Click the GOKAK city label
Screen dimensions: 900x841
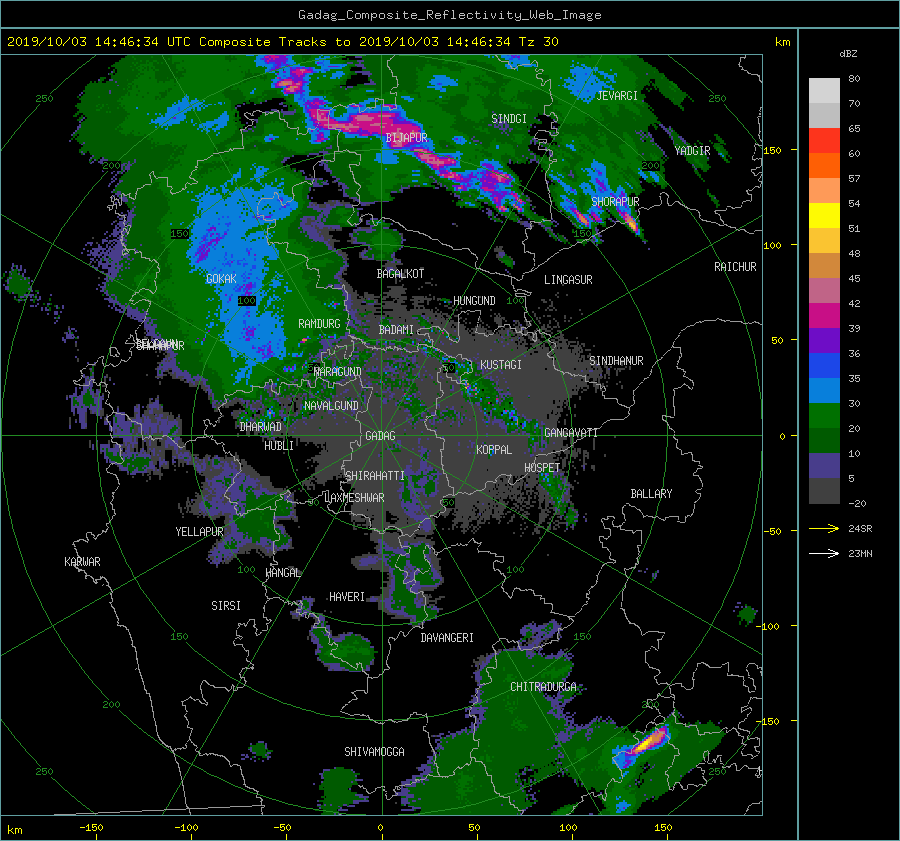click(x=222, y=279)
